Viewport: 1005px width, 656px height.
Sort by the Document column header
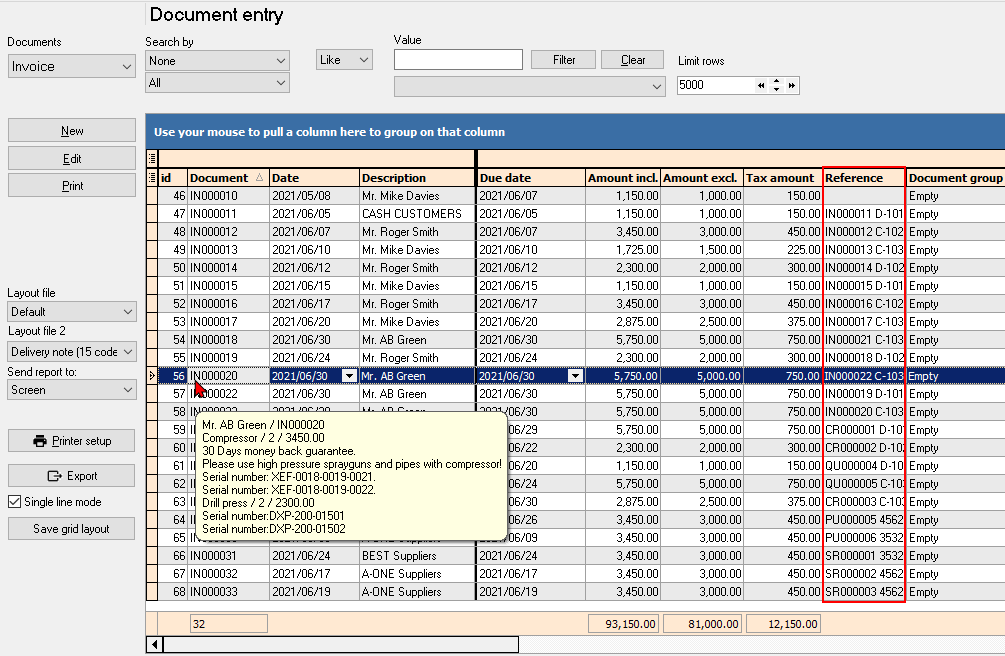[x=228, y=178]
